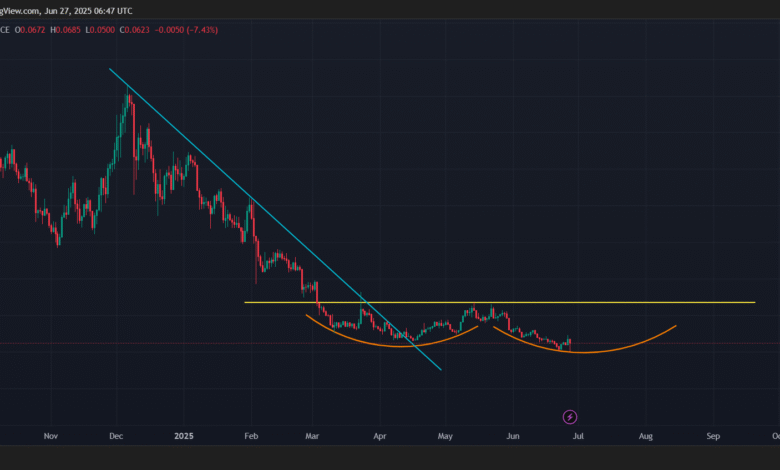
Task: Click the Jun label on the time axis
Action: point(513,436)
